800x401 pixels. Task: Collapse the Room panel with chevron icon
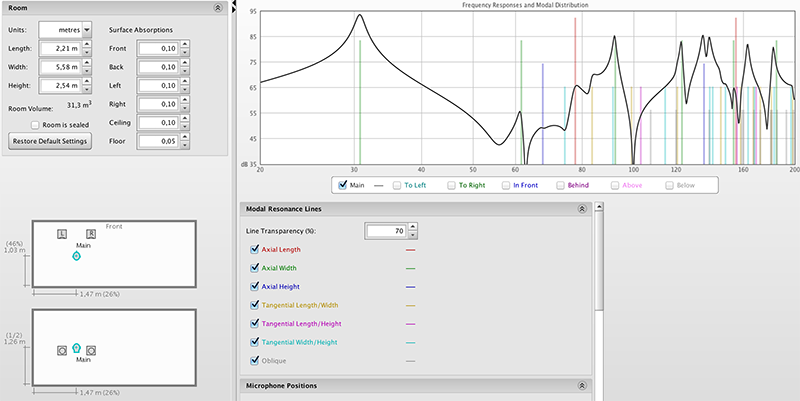tap(219, 7)
